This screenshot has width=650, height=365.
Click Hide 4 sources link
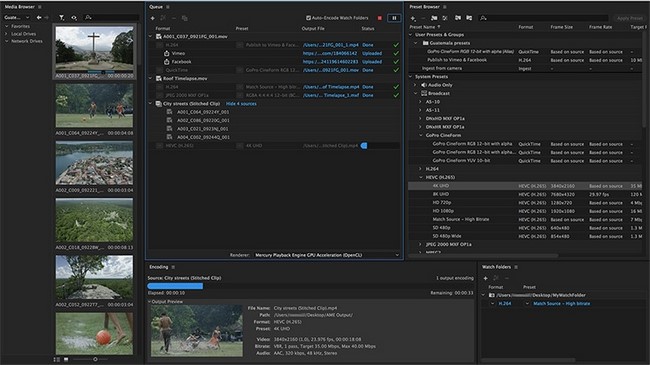pos(241,104)
